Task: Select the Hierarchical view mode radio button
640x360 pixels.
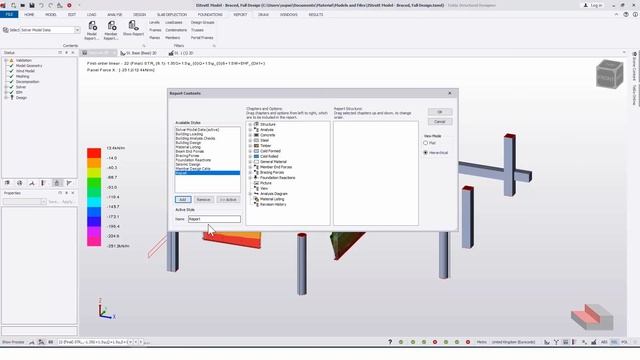Action: tap(426, 153)
